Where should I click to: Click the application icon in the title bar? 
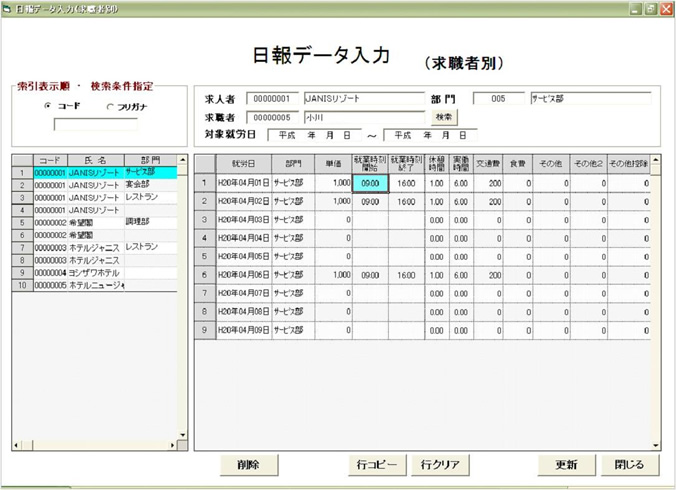pos(8,8)
